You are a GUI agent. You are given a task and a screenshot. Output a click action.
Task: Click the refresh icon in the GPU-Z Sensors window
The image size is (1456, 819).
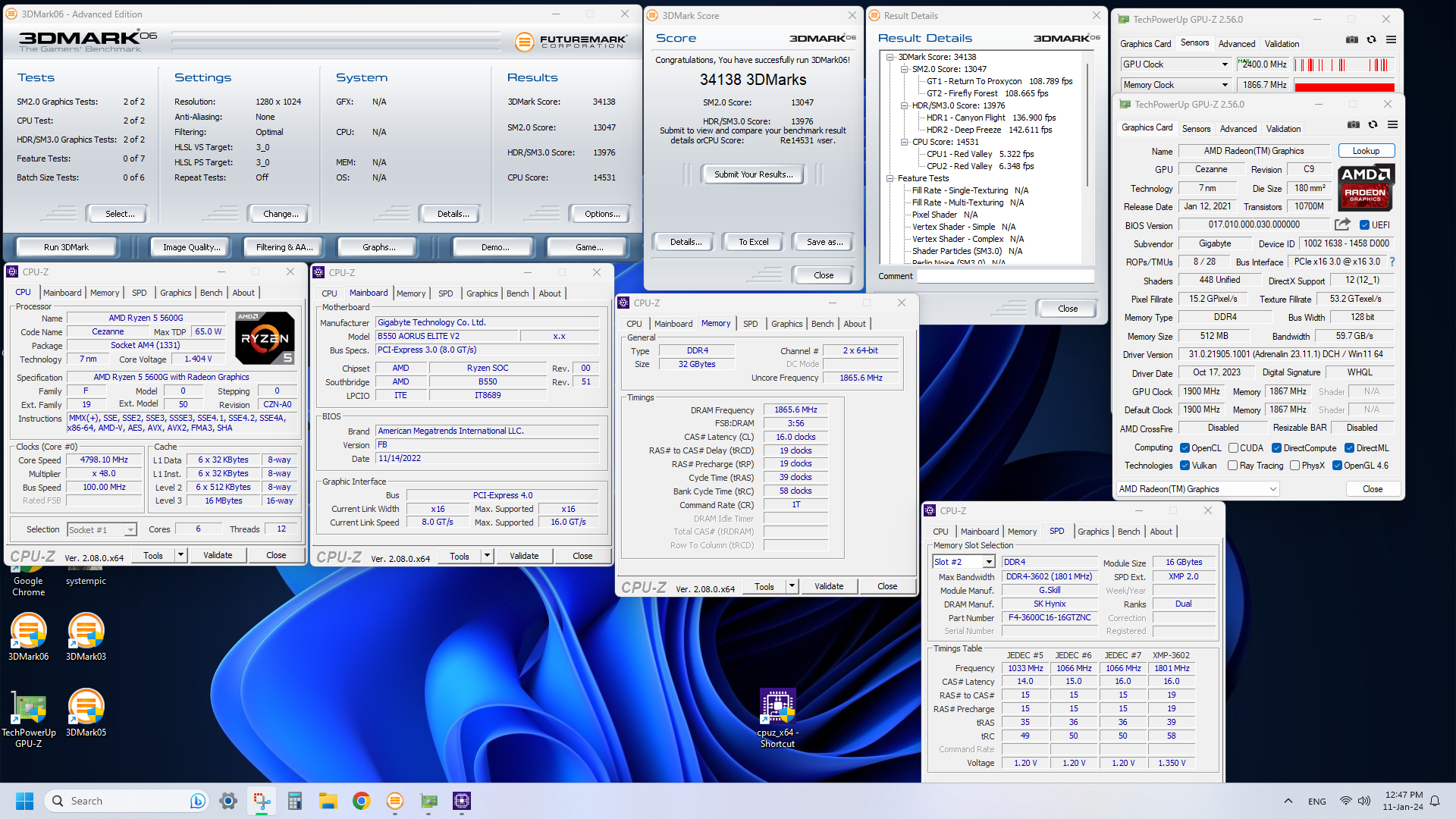tap(1371, 39)
